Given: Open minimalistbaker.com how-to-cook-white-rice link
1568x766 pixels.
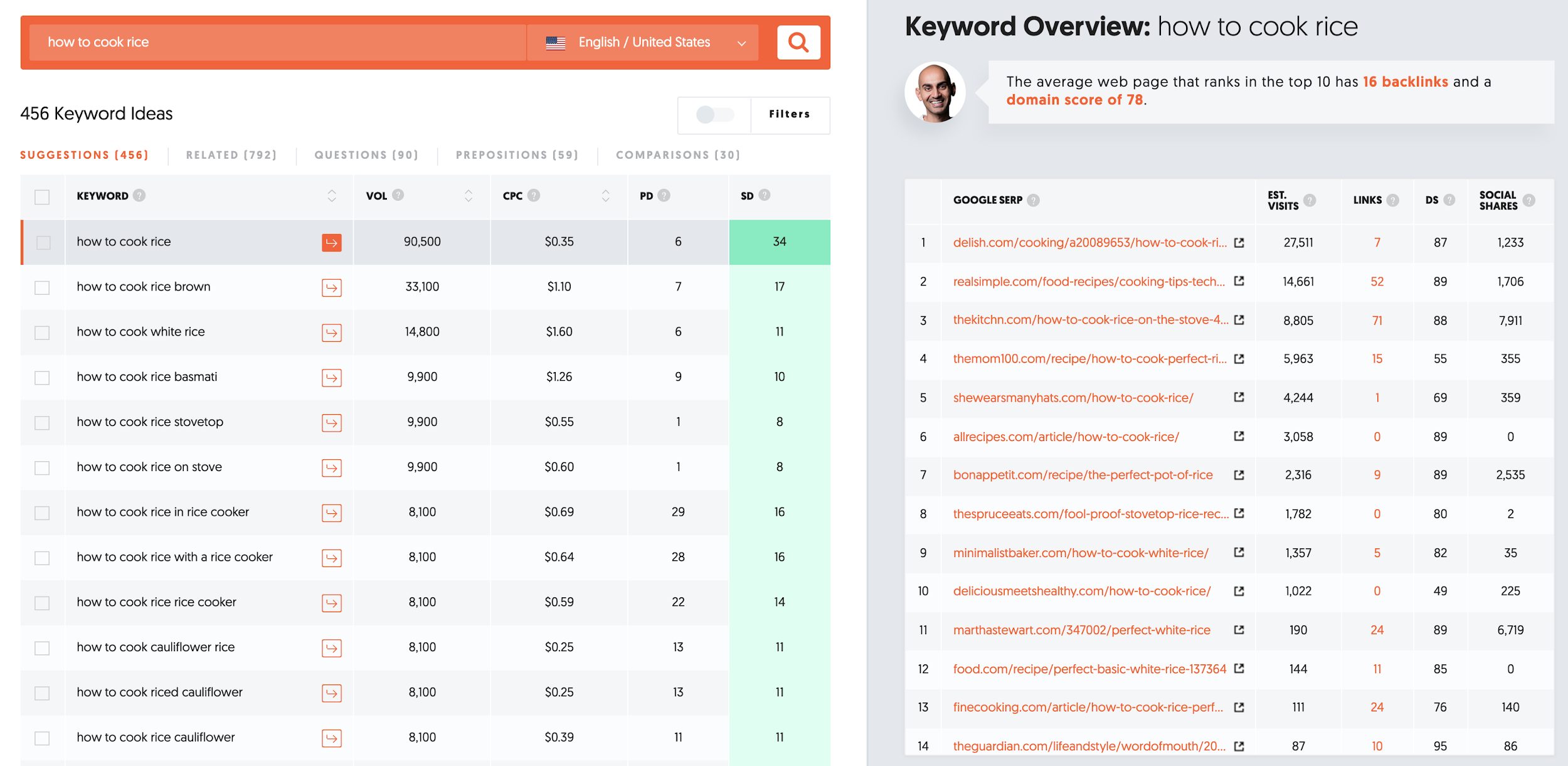Looking at the screenshot, I should click(x=1081, y=553).
